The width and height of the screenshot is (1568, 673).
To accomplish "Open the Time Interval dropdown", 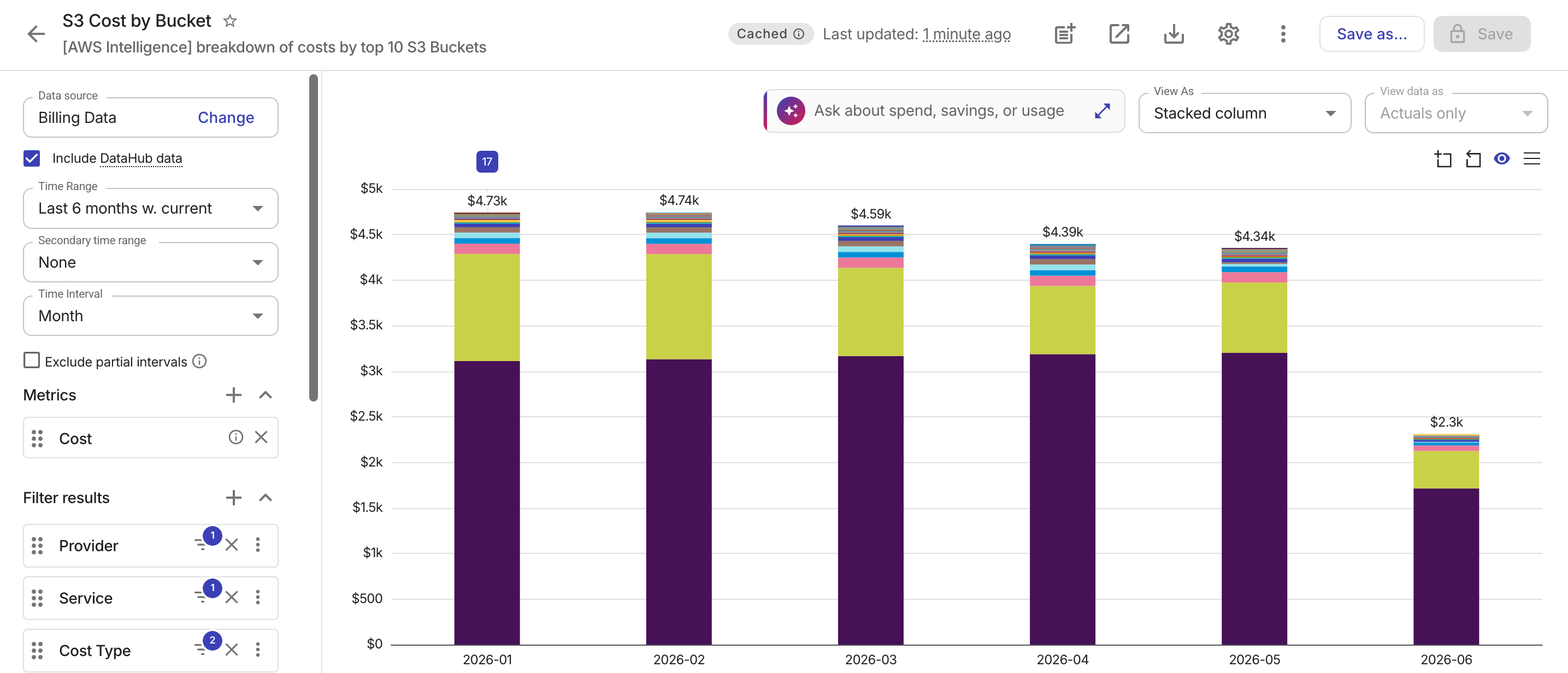I will (x=150, y=316).
